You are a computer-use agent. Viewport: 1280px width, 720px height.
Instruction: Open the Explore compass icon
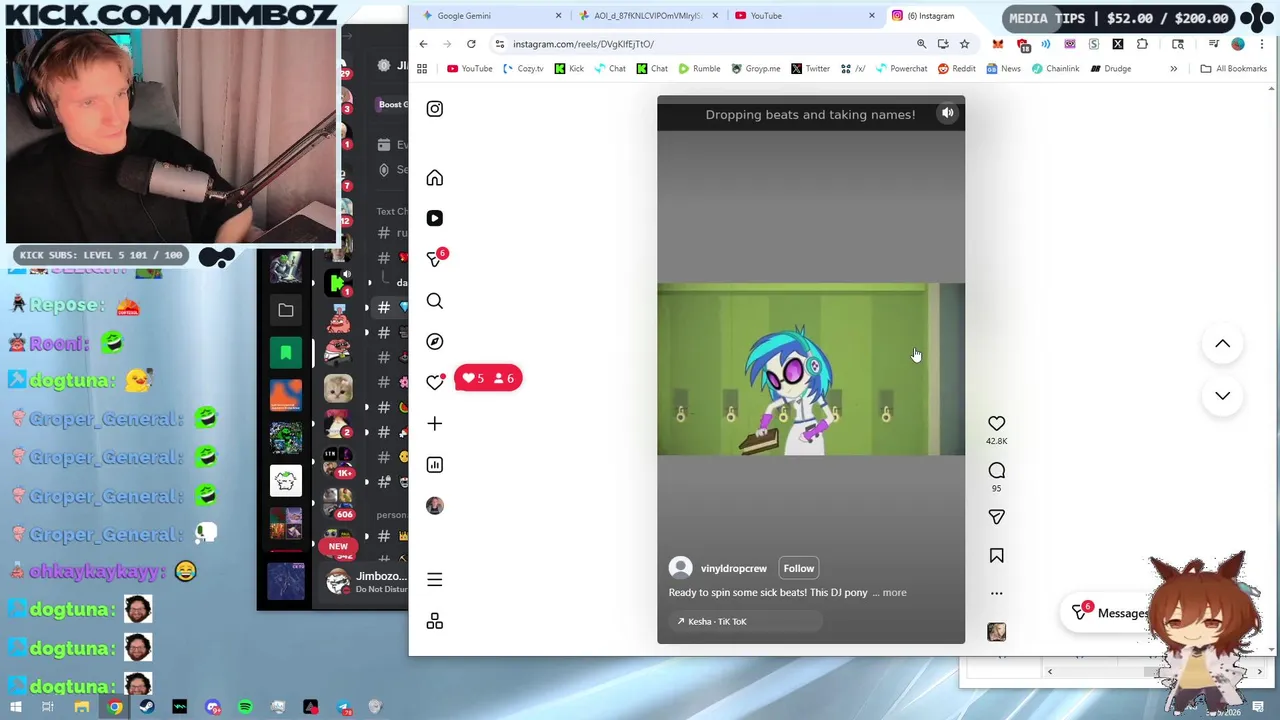click(434, 342)
